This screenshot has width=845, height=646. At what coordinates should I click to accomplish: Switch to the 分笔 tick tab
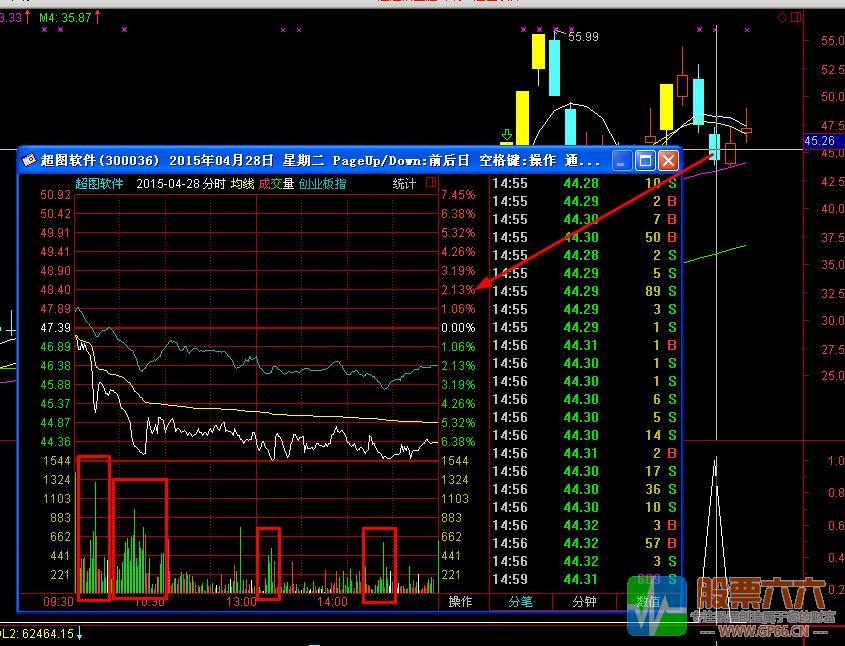(x=520, y=601)
